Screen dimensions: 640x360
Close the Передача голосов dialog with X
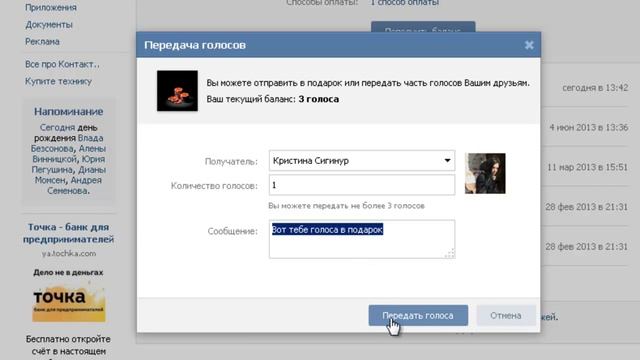click(x=529, y=45)
